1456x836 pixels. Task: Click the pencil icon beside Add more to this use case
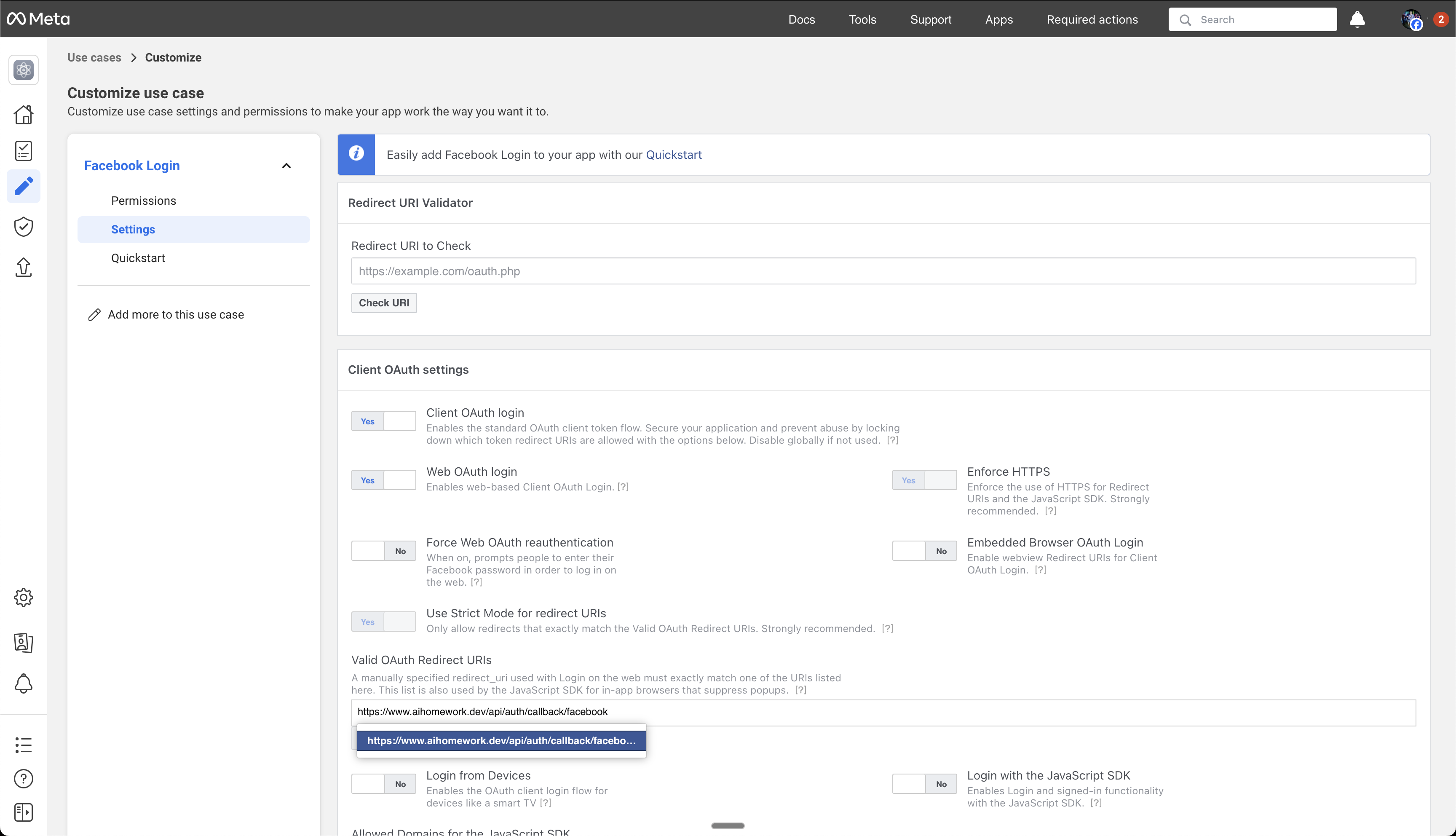tap(95, 315)
